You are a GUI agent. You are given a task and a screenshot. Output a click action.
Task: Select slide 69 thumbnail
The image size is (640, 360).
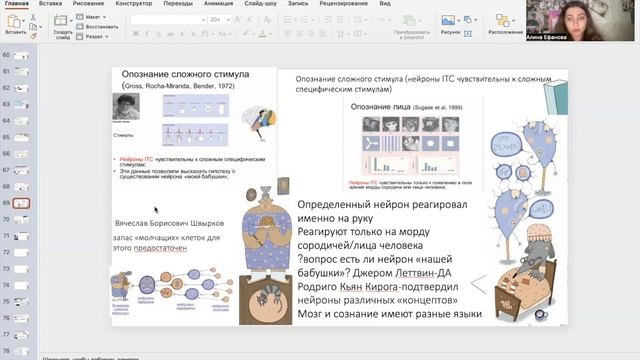[x=21, y=203]
